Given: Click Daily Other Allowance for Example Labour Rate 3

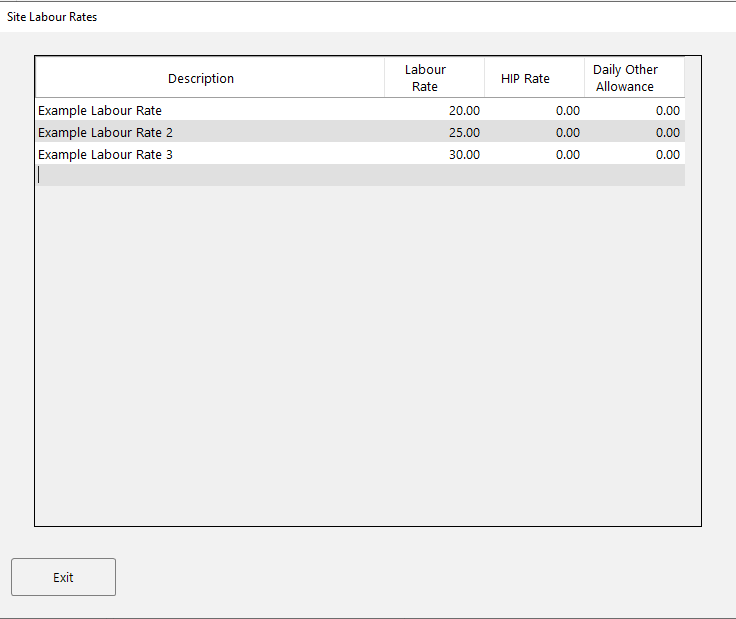Looking at the screenshot, I should tap(634, 153).
